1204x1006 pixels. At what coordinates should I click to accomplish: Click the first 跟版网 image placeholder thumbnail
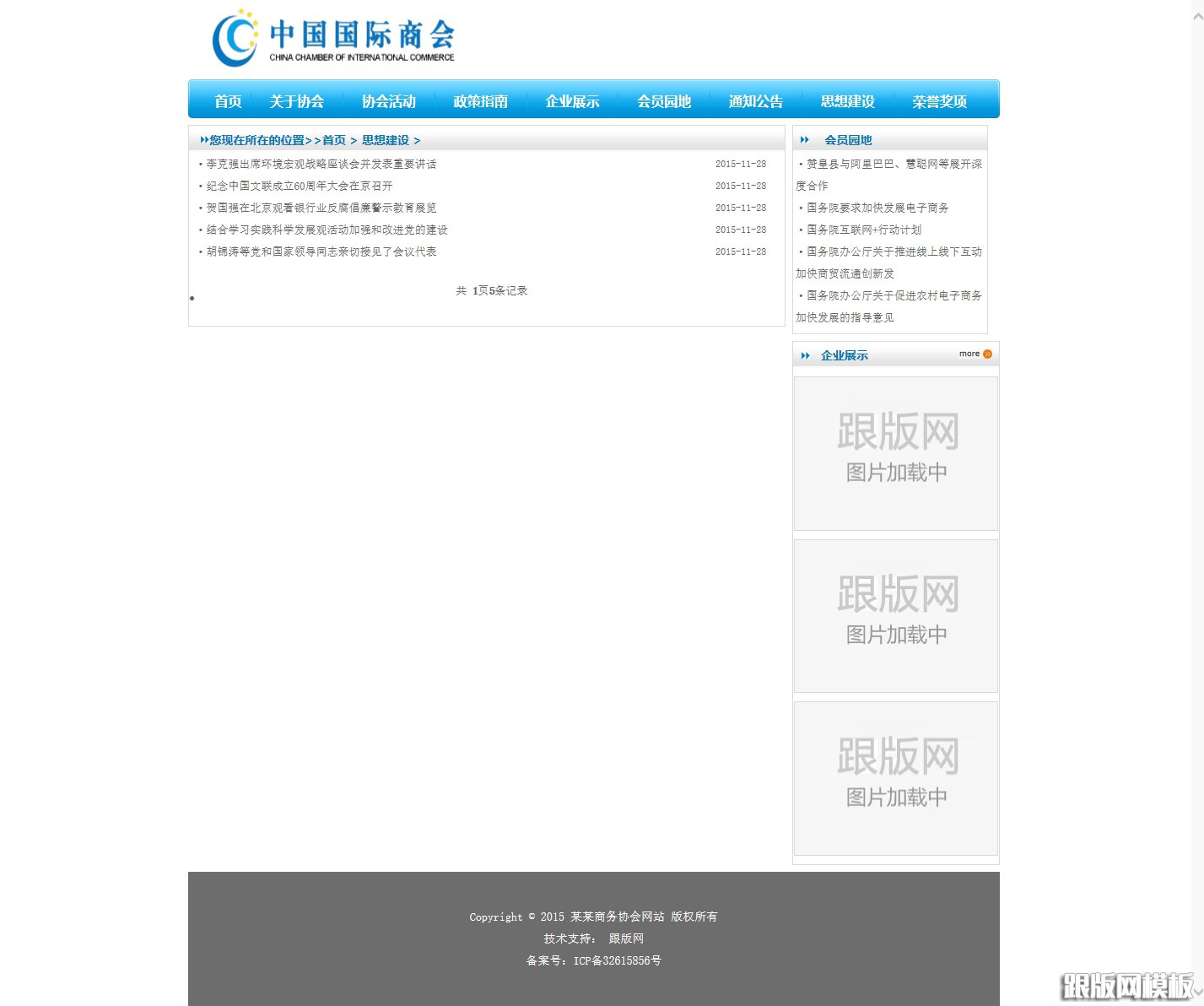895,453
